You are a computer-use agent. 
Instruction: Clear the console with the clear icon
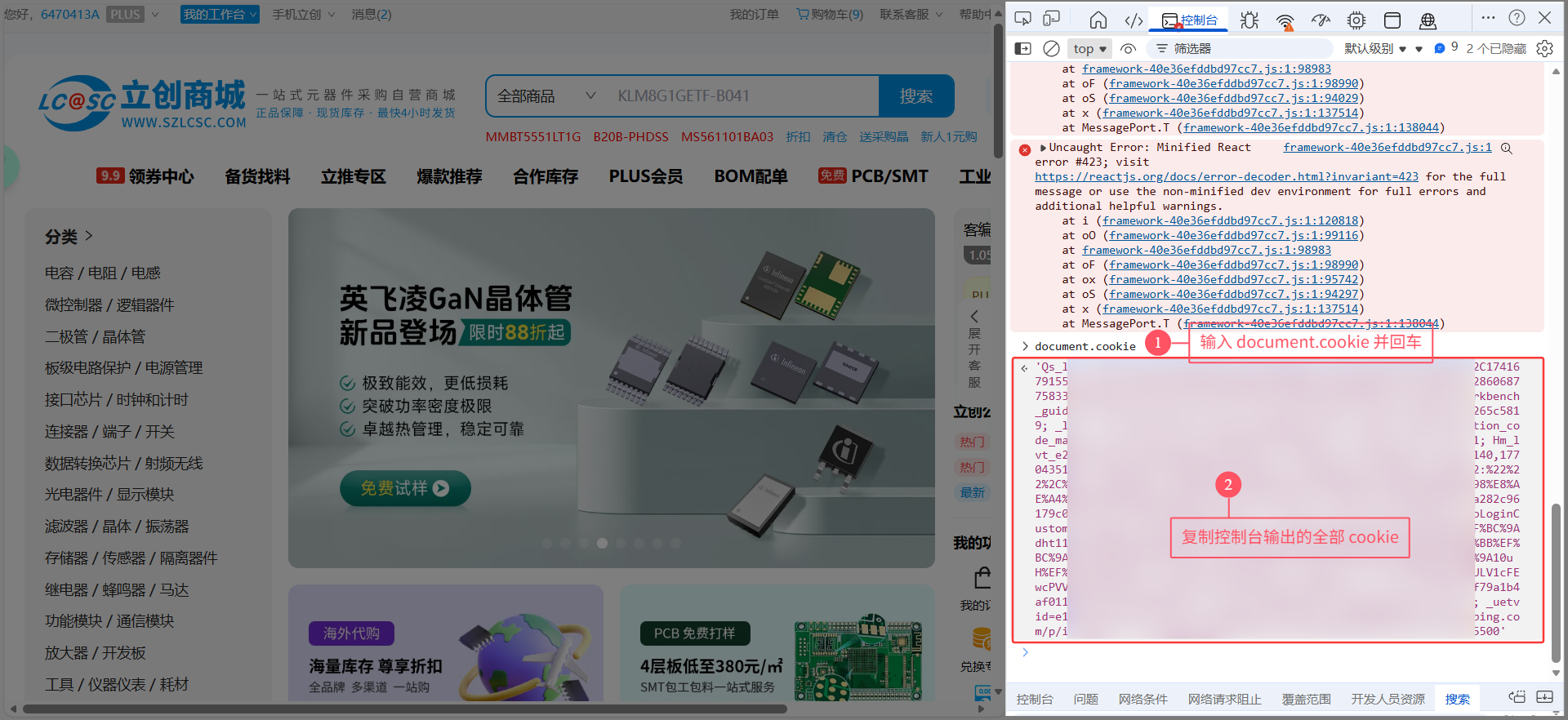coord(1052,49)
